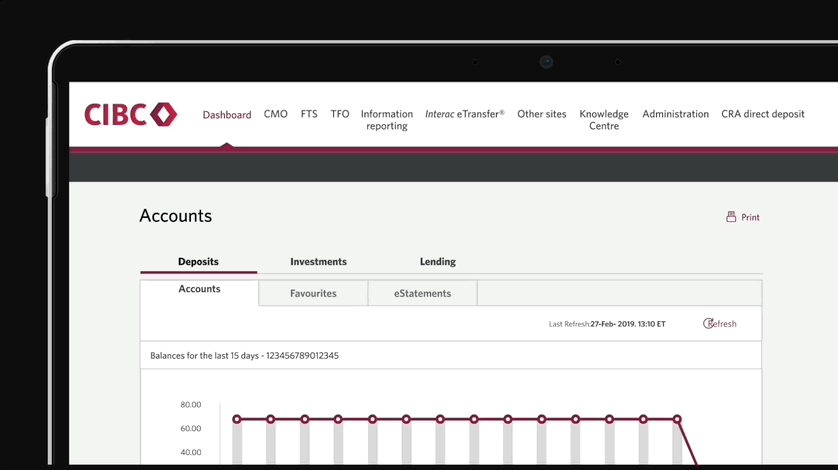Viewport: 838px width, 470px height.
Task: Open the CMO menu
Action: tap(275, 114)
